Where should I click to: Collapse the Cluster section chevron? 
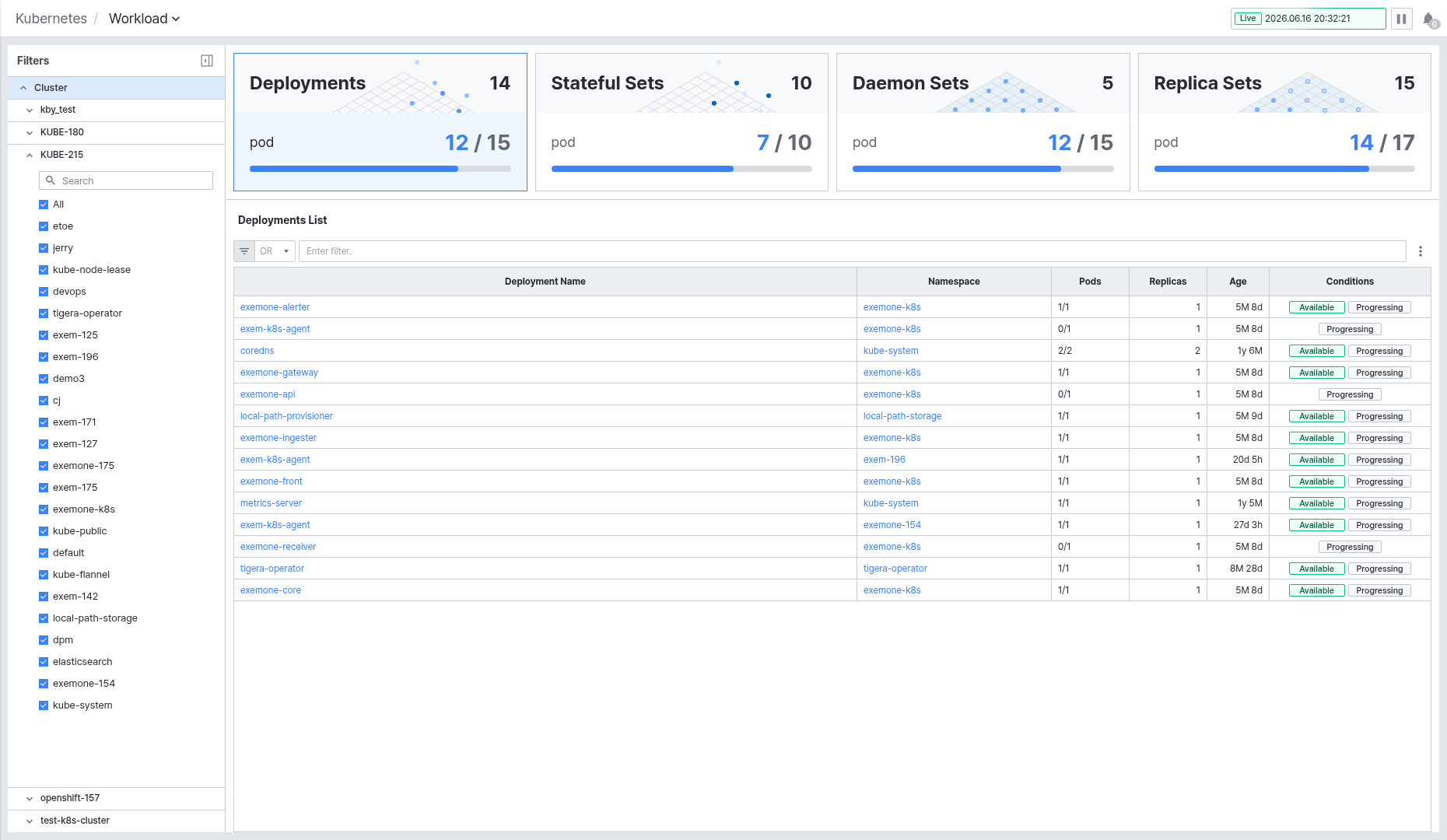tap(23, 88)
